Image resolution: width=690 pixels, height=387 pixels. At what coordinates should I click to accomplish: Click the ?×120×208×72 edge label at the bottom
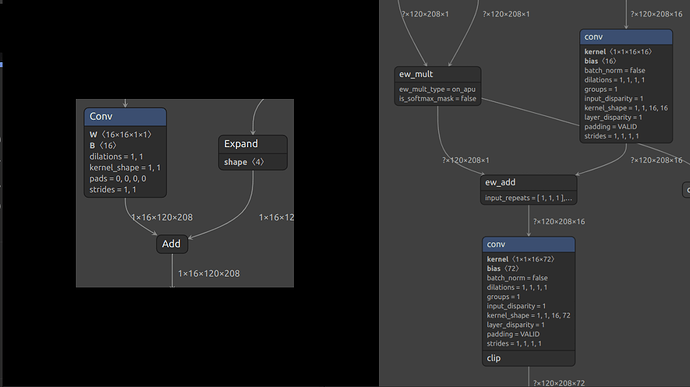pos(559,383)
